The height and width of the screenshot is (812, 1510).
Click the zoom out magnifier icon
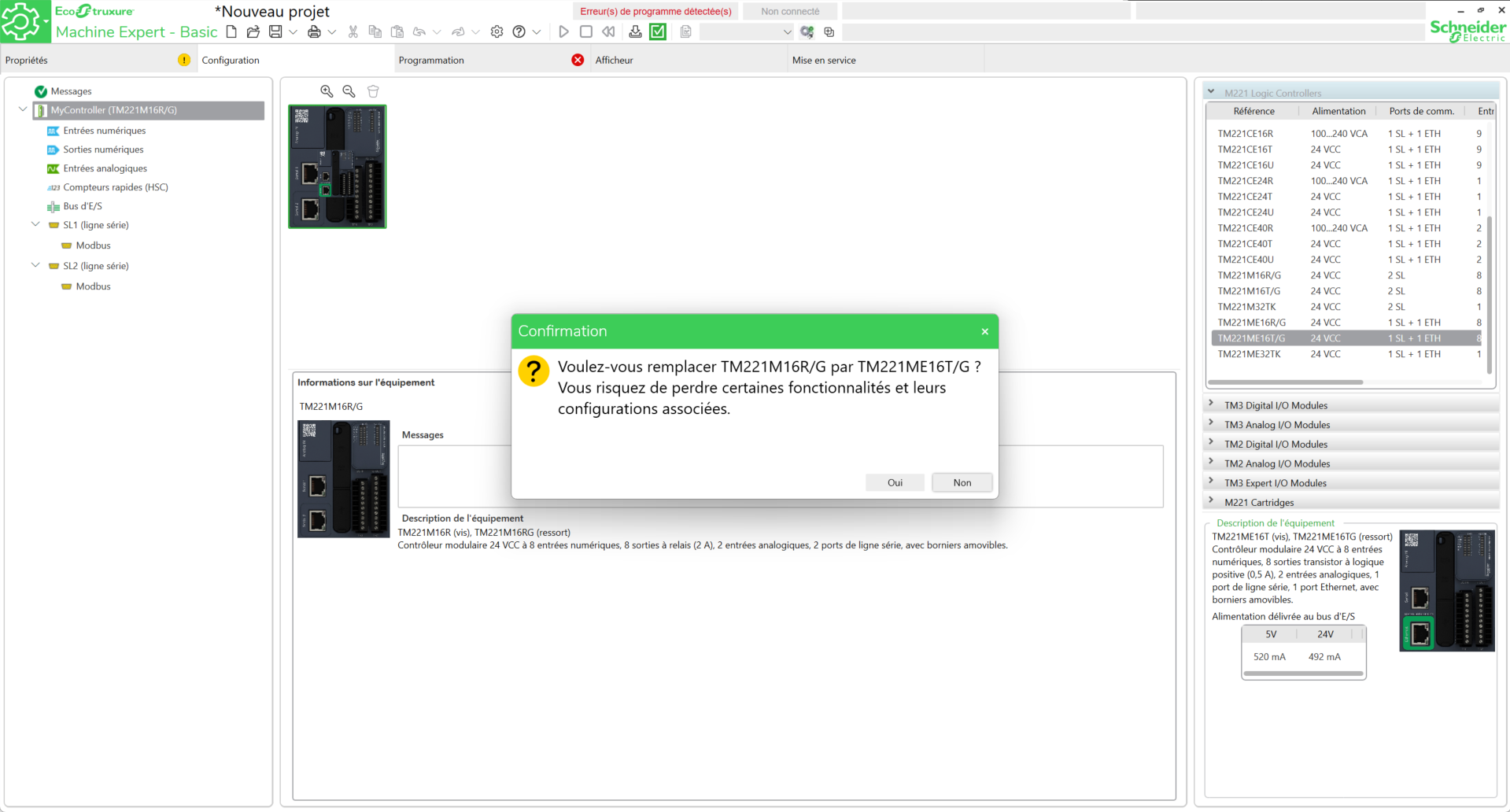(x=349, y=91)
